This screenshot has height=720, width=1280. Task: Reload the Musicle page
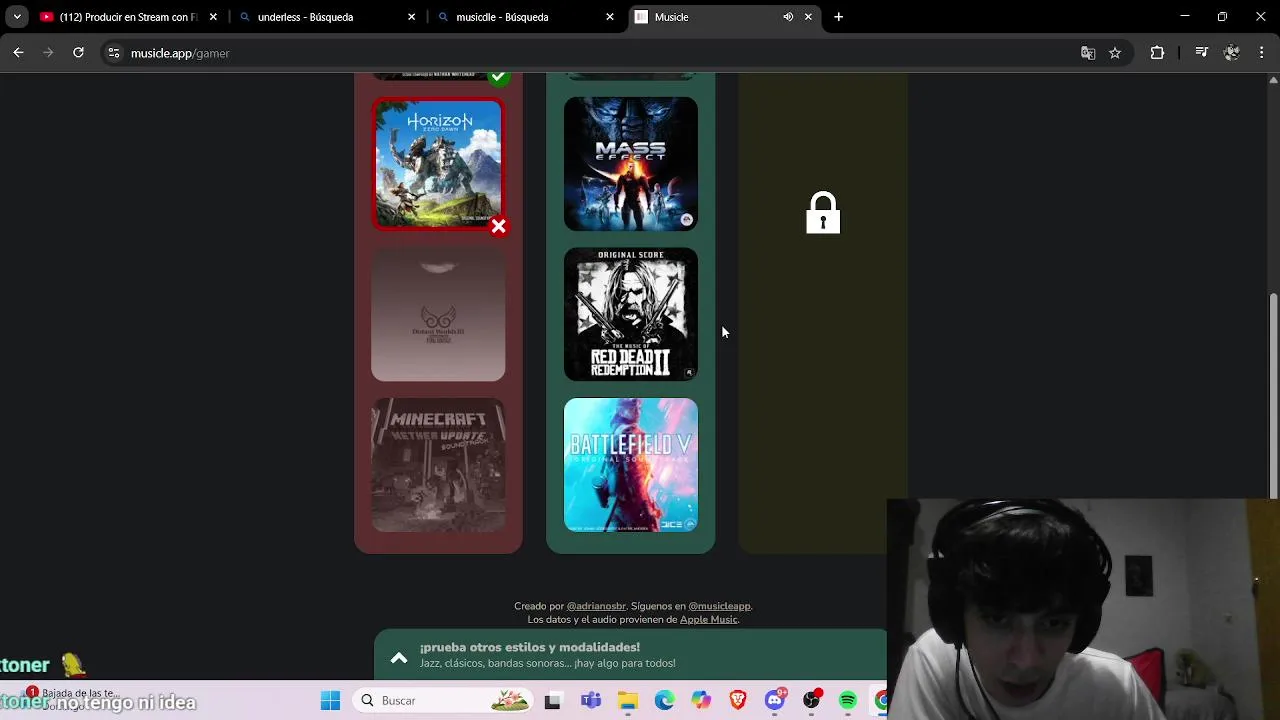pos(78,53)
